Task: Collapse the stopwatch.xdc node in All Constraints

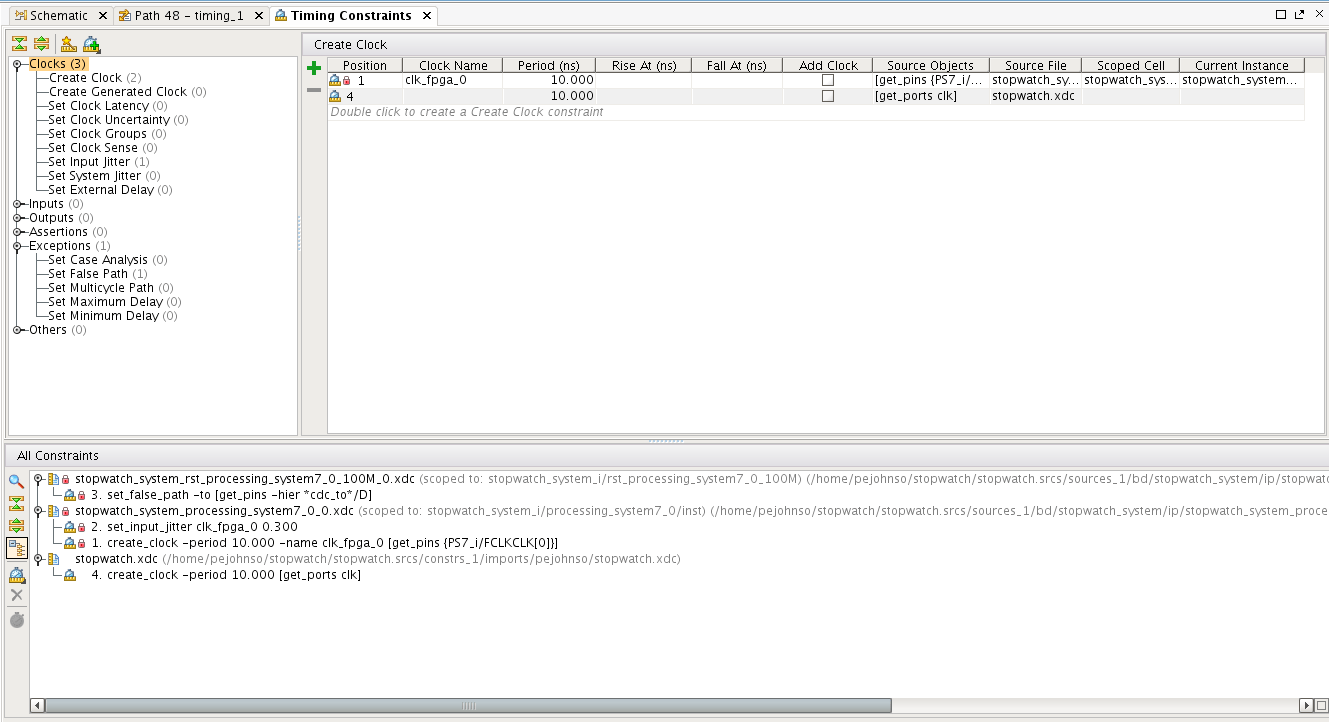Action: [38, 559]
